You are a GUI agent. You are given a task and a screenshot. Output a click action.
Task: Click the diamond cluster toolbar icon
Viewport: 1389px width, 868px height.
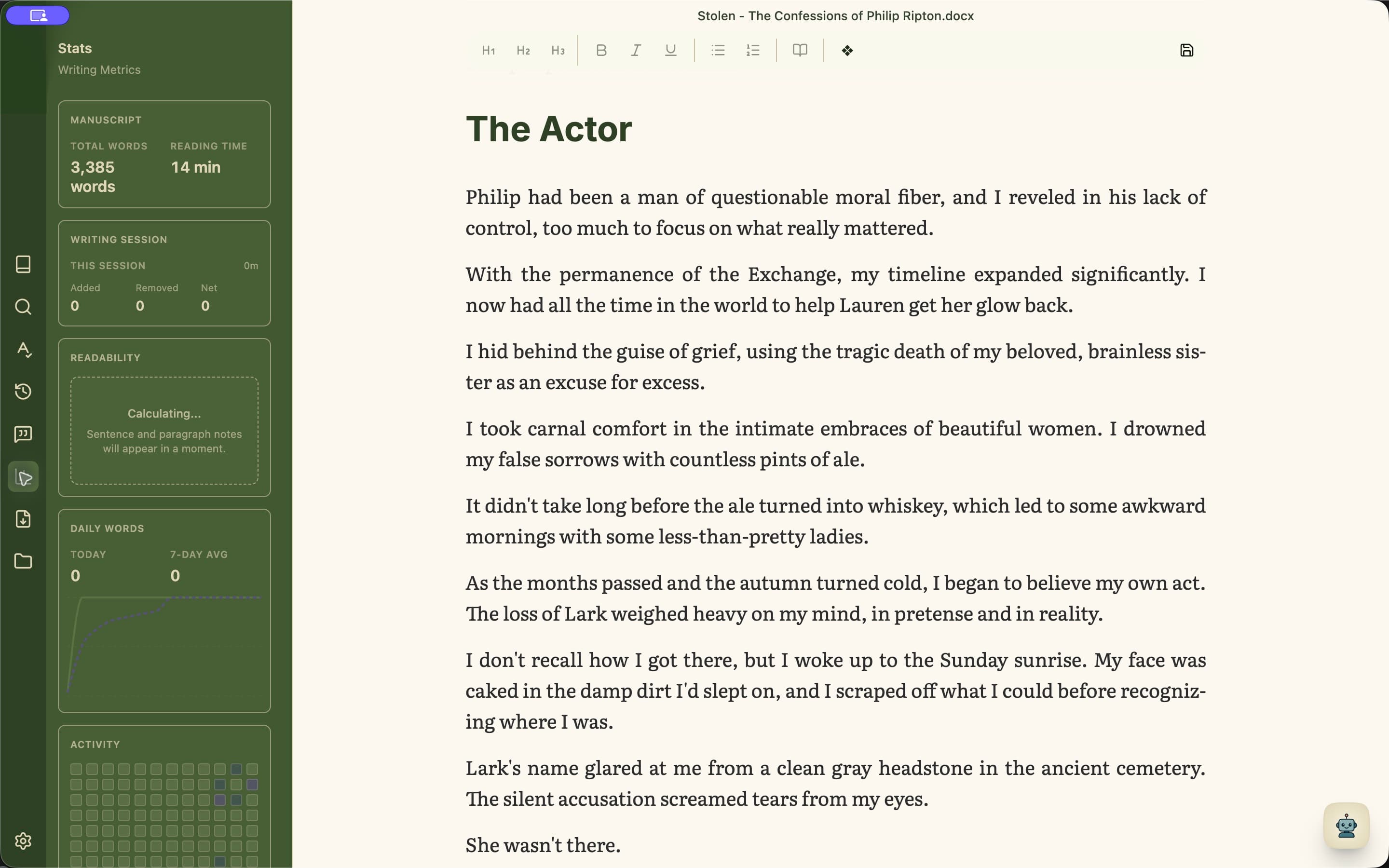tap(847, 51)
